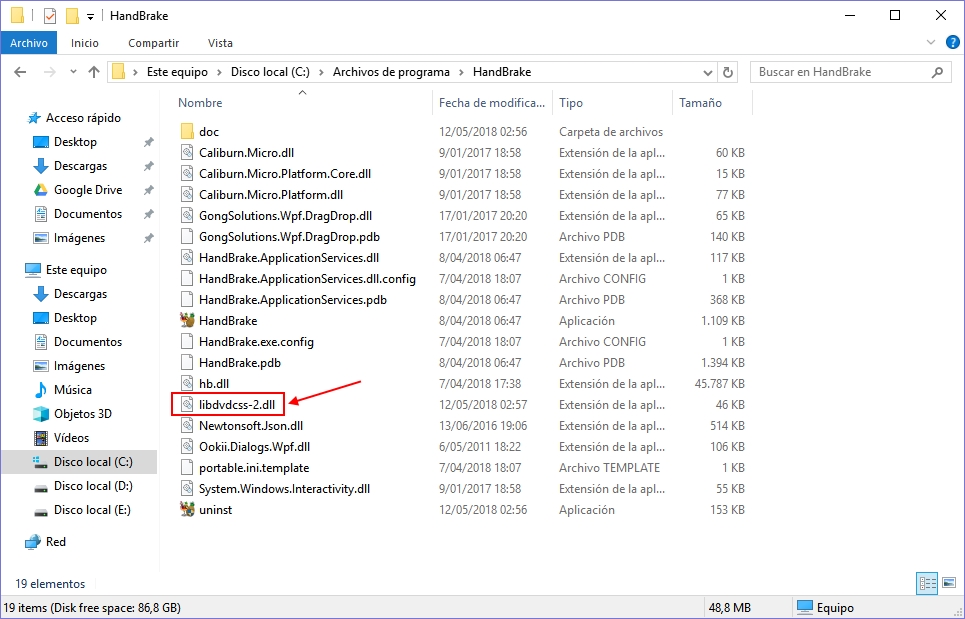Click the new folder icon in title bar
This screenshot has width=965, height=619.
(73, 15)
